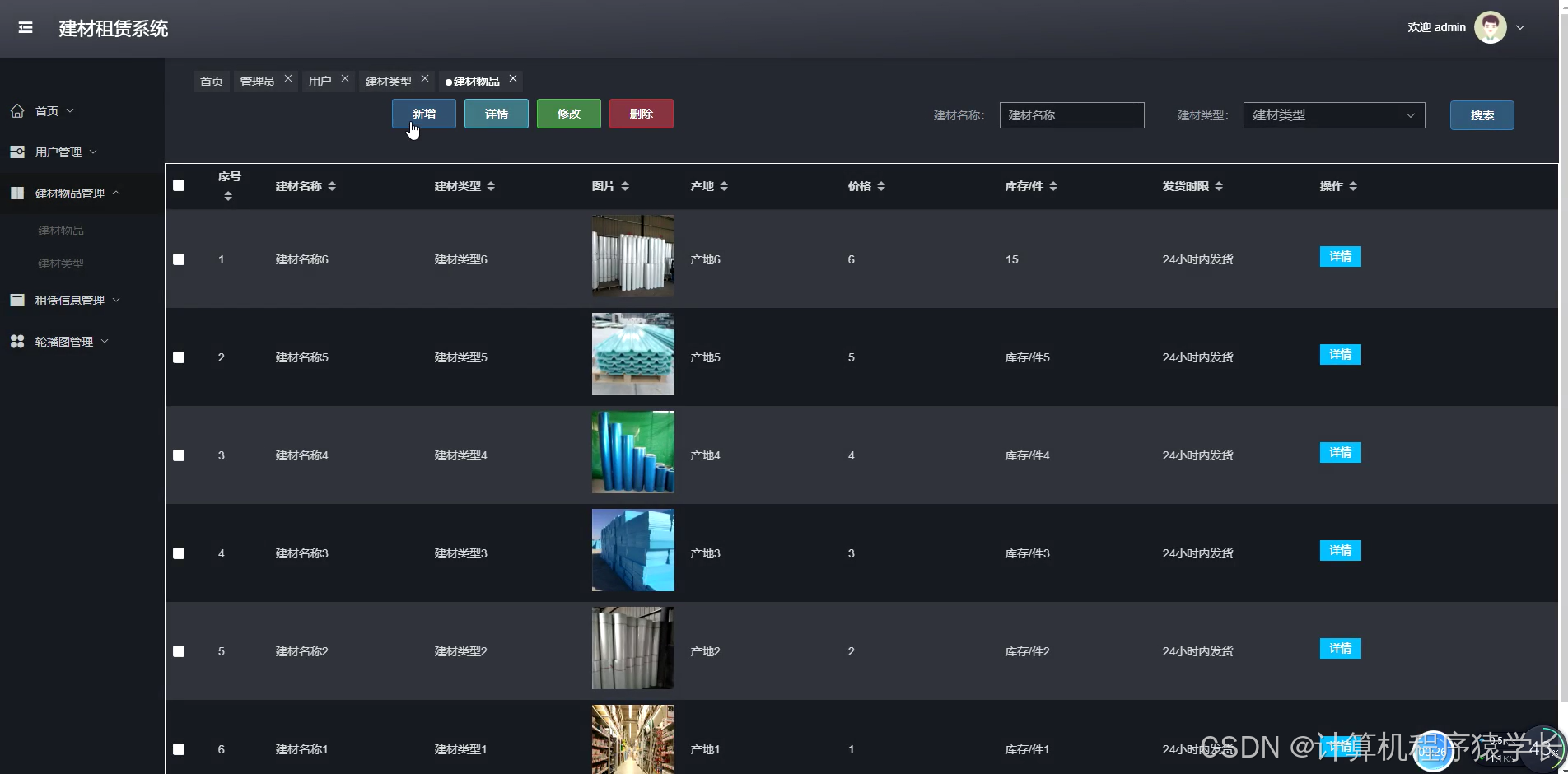1568x774 pixels.
Task: Open 详情 for 建材名称4 row
Action: click(1341, 453)
